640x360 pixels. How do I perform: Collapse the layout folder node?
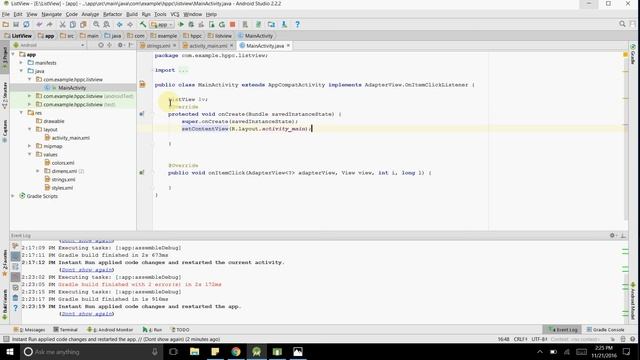(x=29, y=129)
